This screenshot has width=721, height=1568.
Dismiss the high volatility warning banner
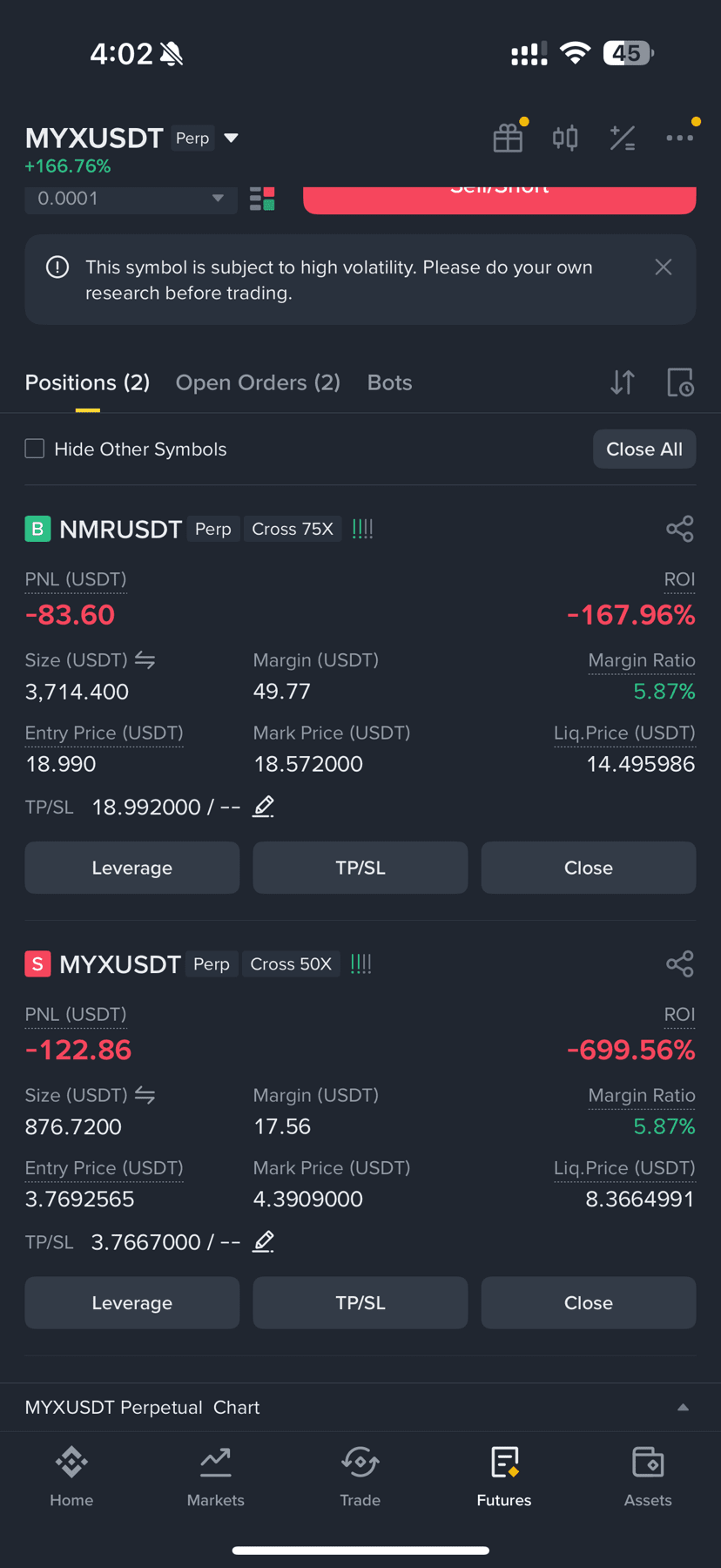(x=664, y=267)
